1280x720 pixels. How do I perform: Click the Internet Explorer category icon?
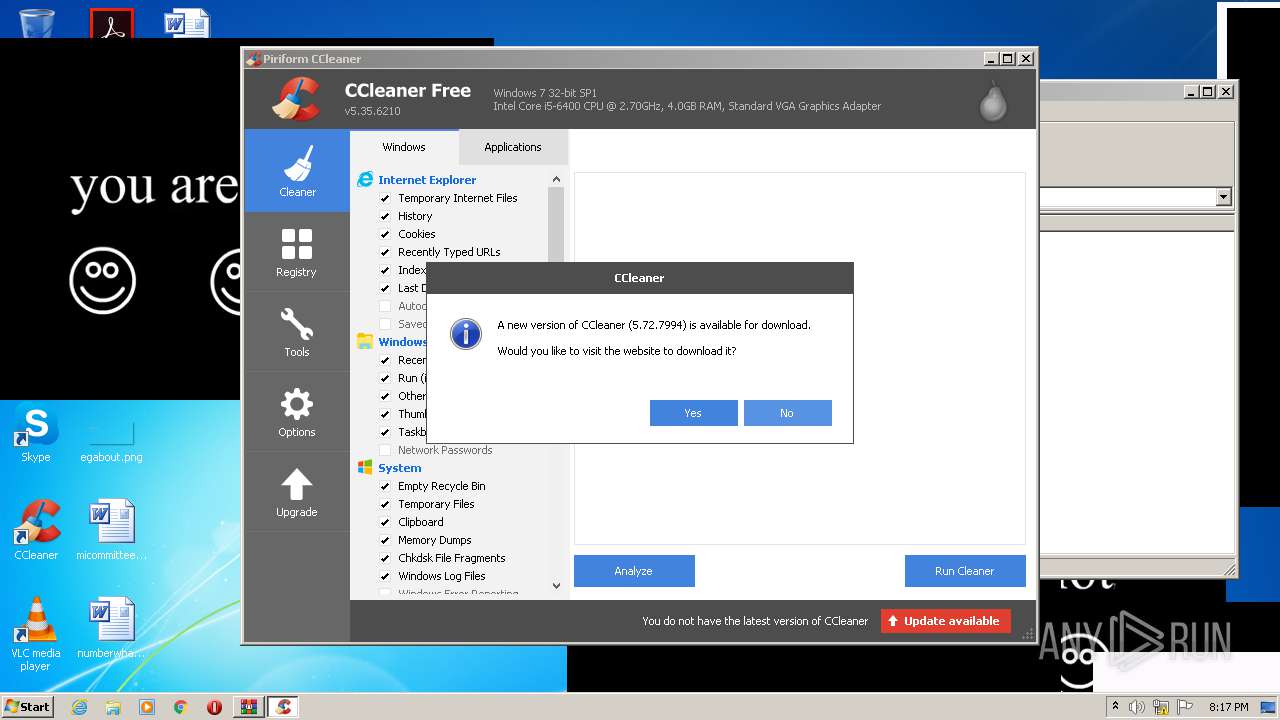point(365,180)
